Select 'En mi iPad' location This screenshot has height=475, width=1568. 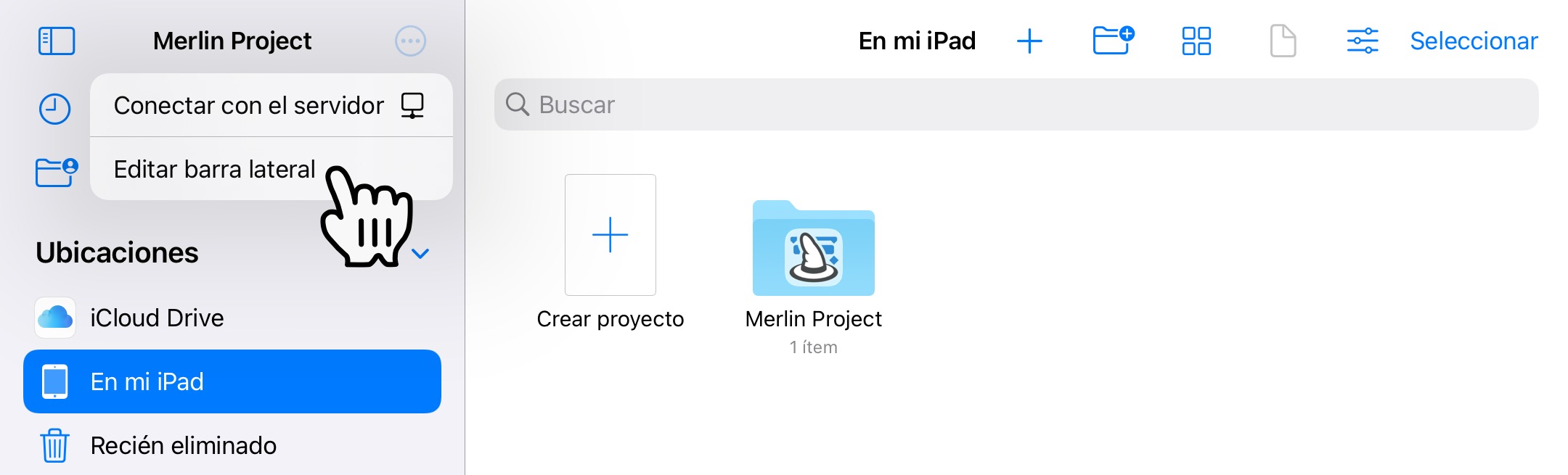(232, 381)
